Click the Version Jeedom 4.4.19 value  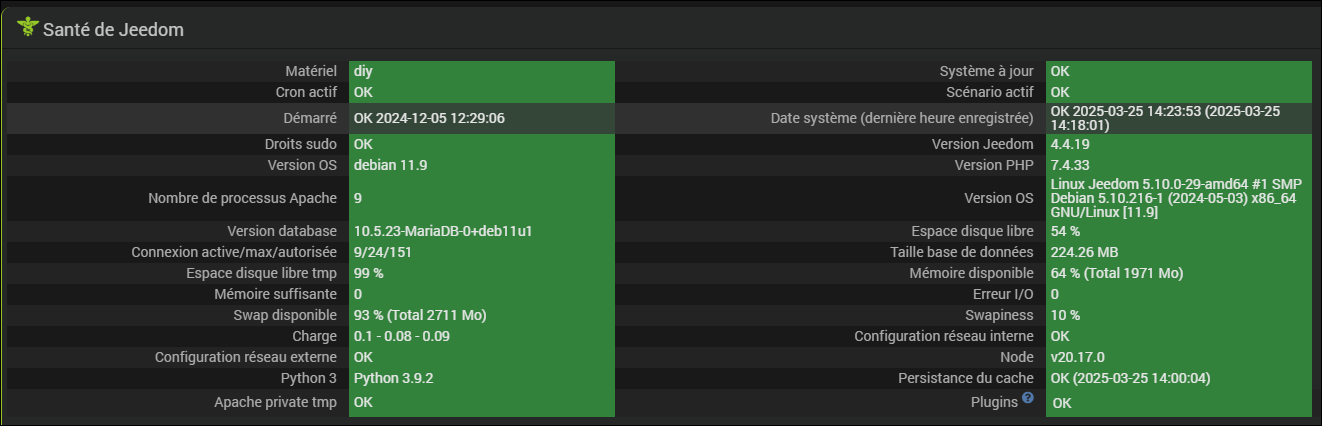[1070, 144]
